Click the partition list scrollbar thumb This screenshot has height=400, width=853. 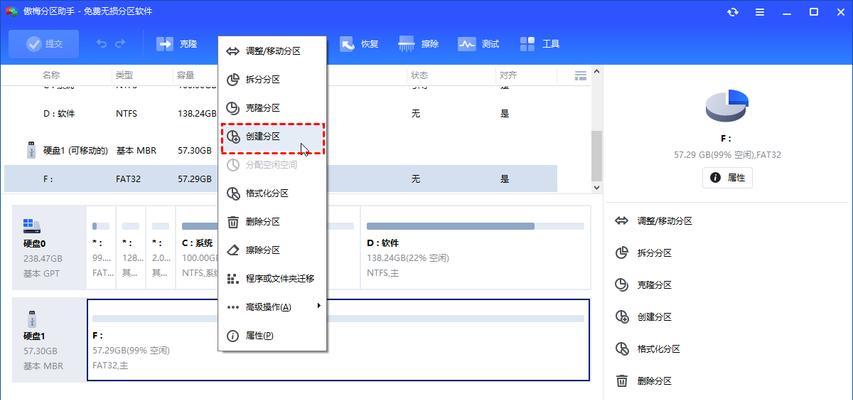pyautogui.click(x=596, y=156)
